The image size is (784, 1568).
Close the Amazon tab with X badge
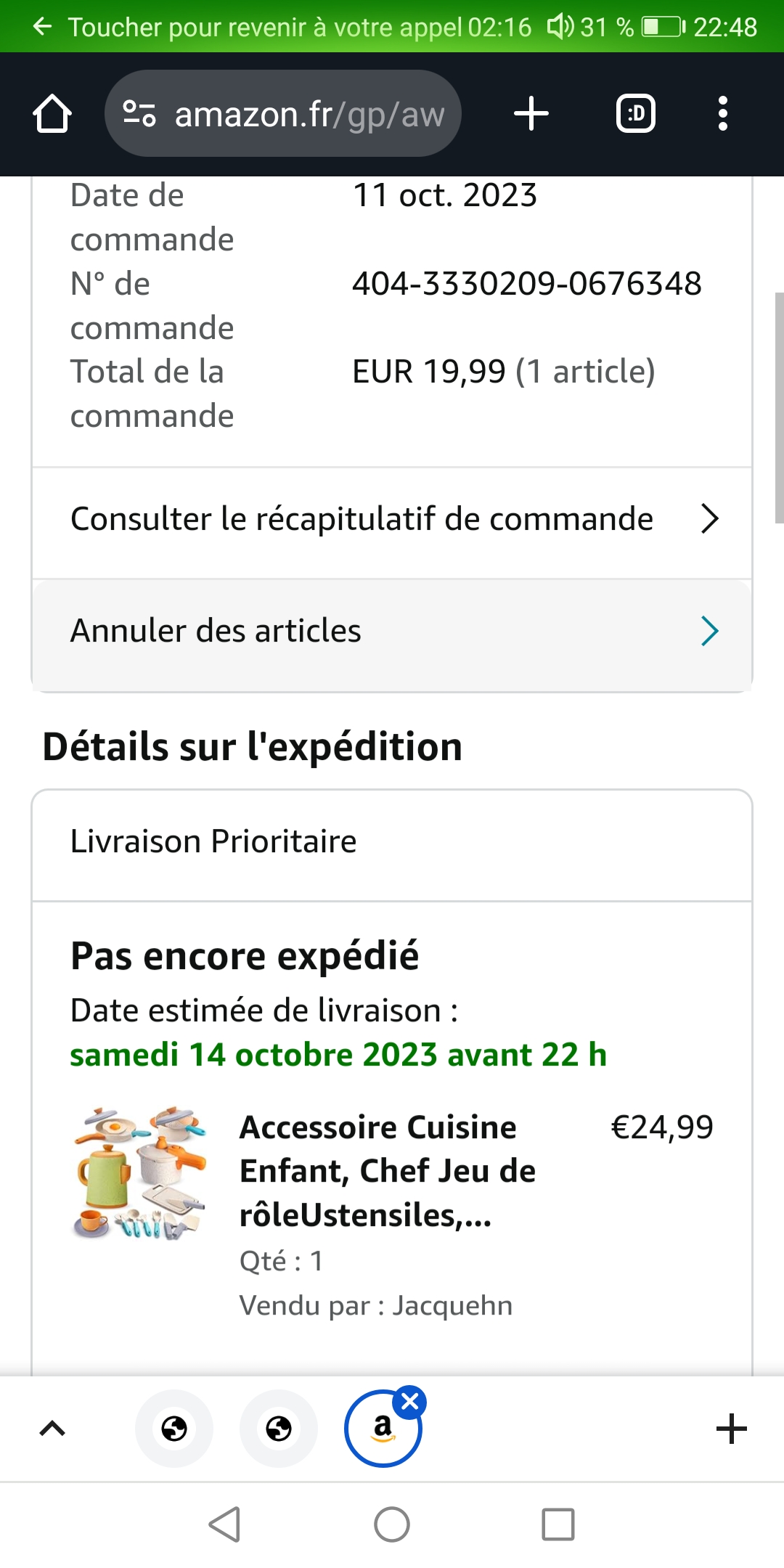(410, 1402)
